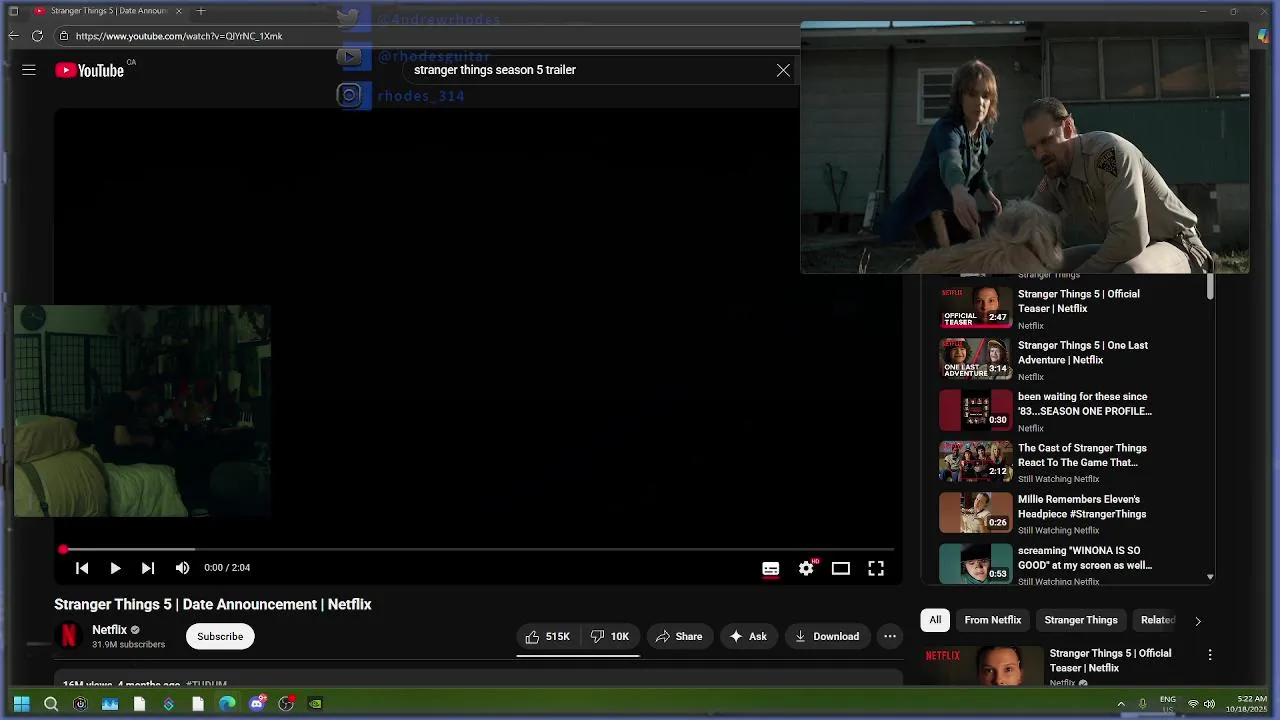Select the All filter chip
The width and height of the screenshot is (1280, 720).
[x=935, y=620]
